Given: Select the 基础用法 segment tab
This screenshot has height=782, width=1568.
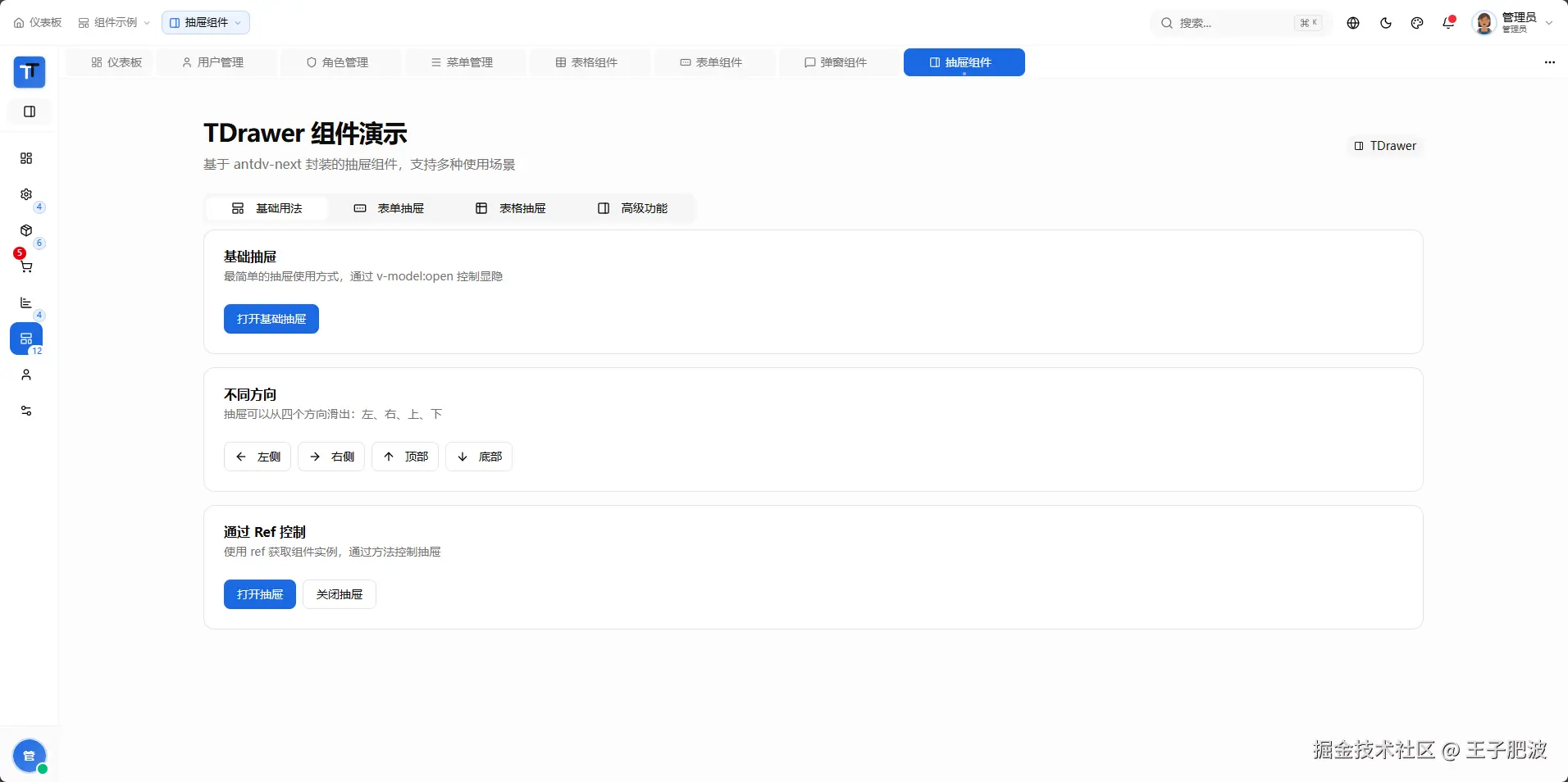Looking at the screenshot, I should click(x=267, y=208).
